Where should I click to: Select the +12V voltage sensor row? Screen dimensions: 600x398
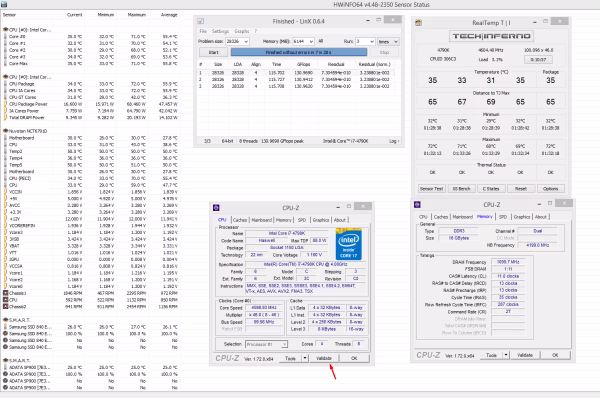click(x=90, y=219)
